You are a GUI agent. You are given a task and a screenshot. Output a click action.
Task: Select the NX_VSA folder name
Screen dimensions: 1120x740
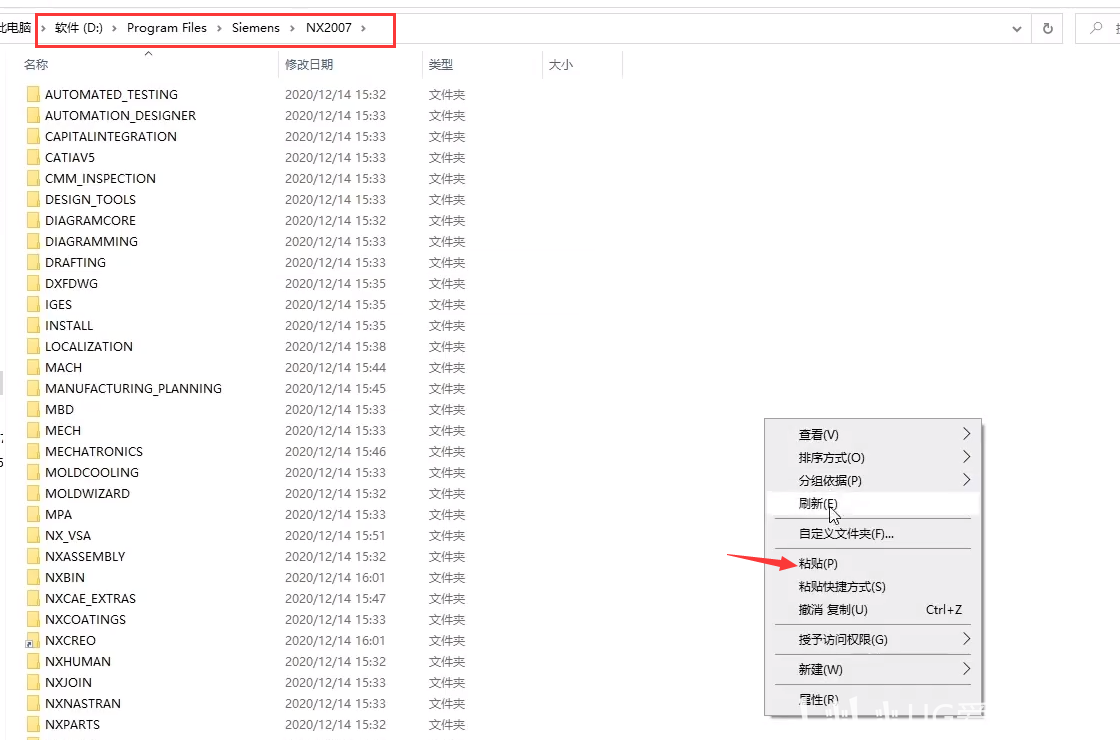[68, 536]
